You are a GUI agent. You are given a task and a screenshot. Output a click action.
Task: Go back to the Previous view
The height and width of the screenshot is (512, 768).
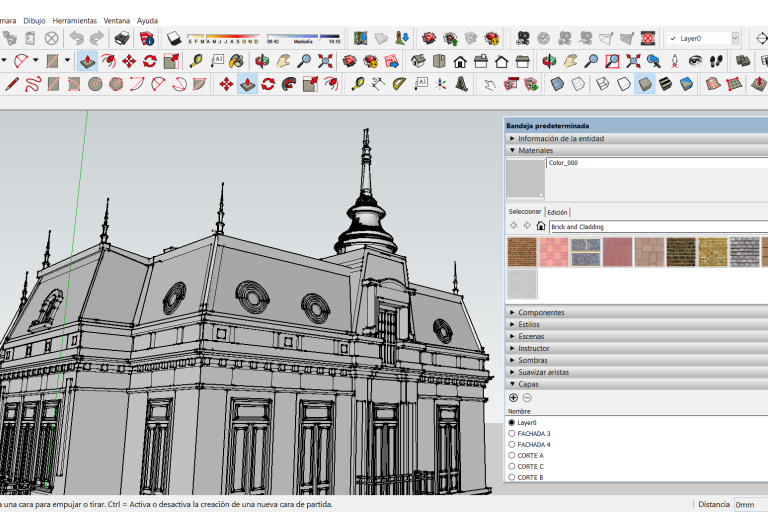tap(654, 61)
